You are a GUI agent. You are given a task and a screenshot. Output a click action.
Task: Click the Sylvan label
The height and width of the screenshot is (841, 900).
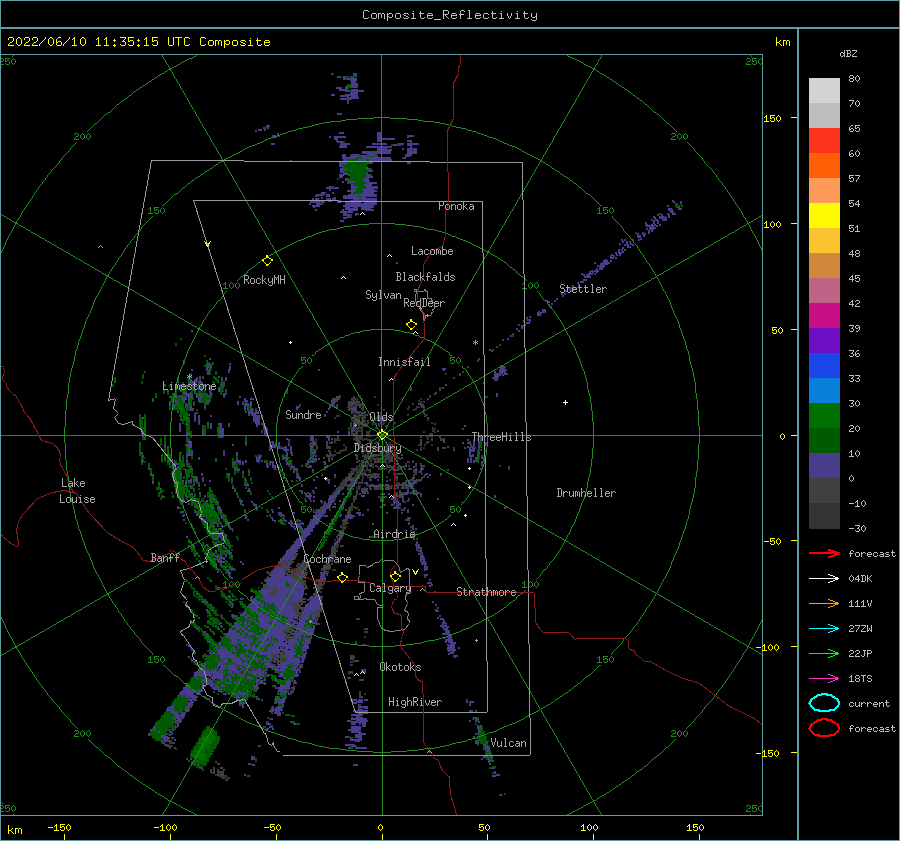383,295
